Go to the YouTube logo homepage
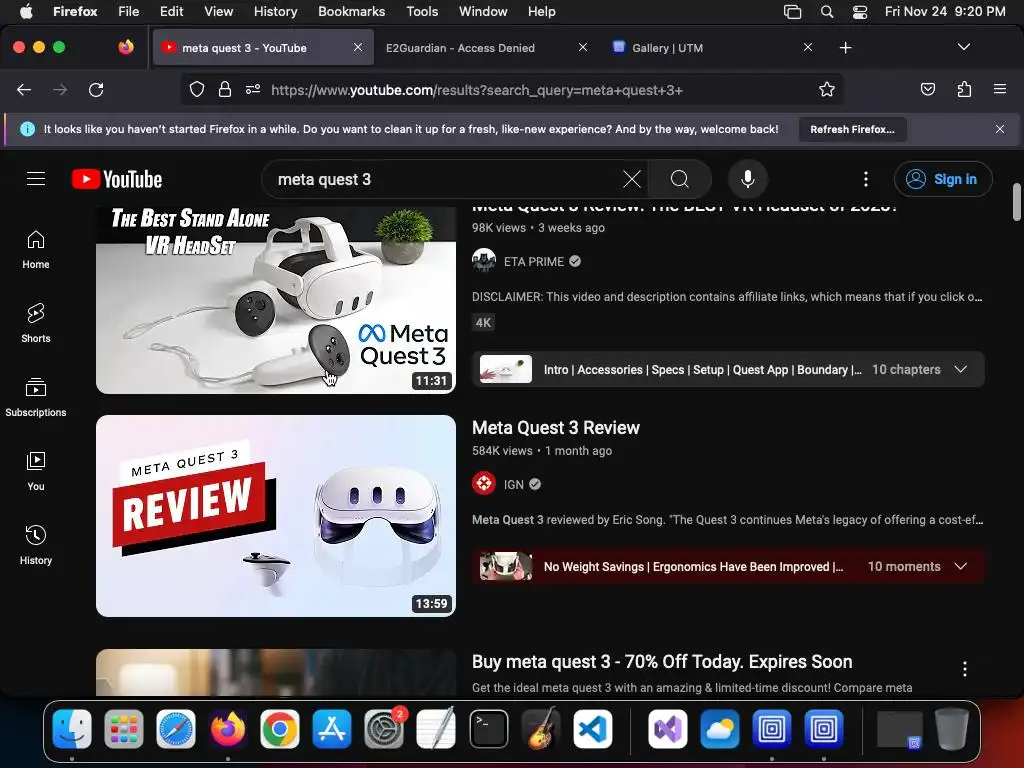The height and width of the screenshot is (768, 1024). pyautogui.click(x=117, y=179)
